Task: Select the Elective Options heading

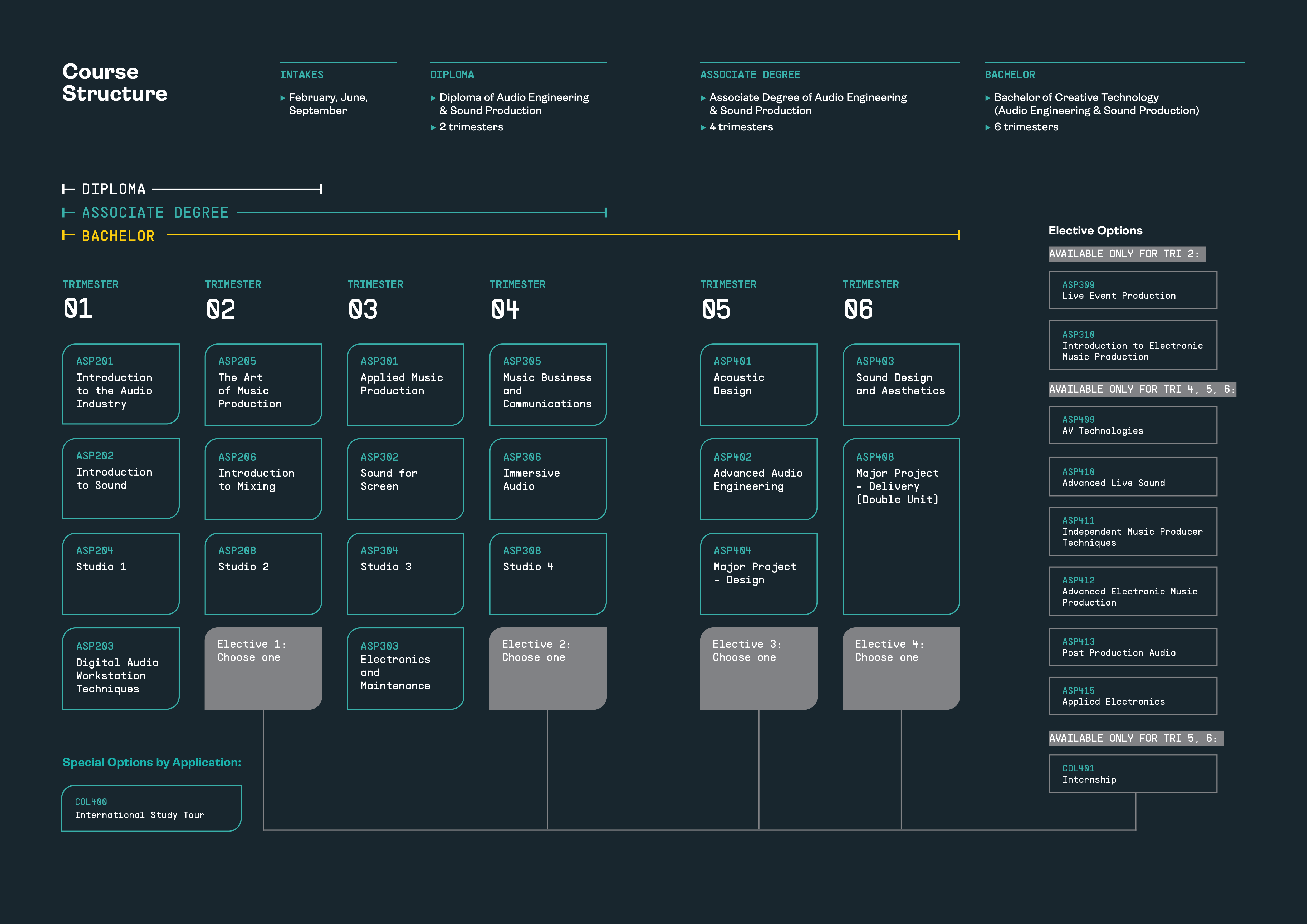Action: click(x=1095, y=230)
